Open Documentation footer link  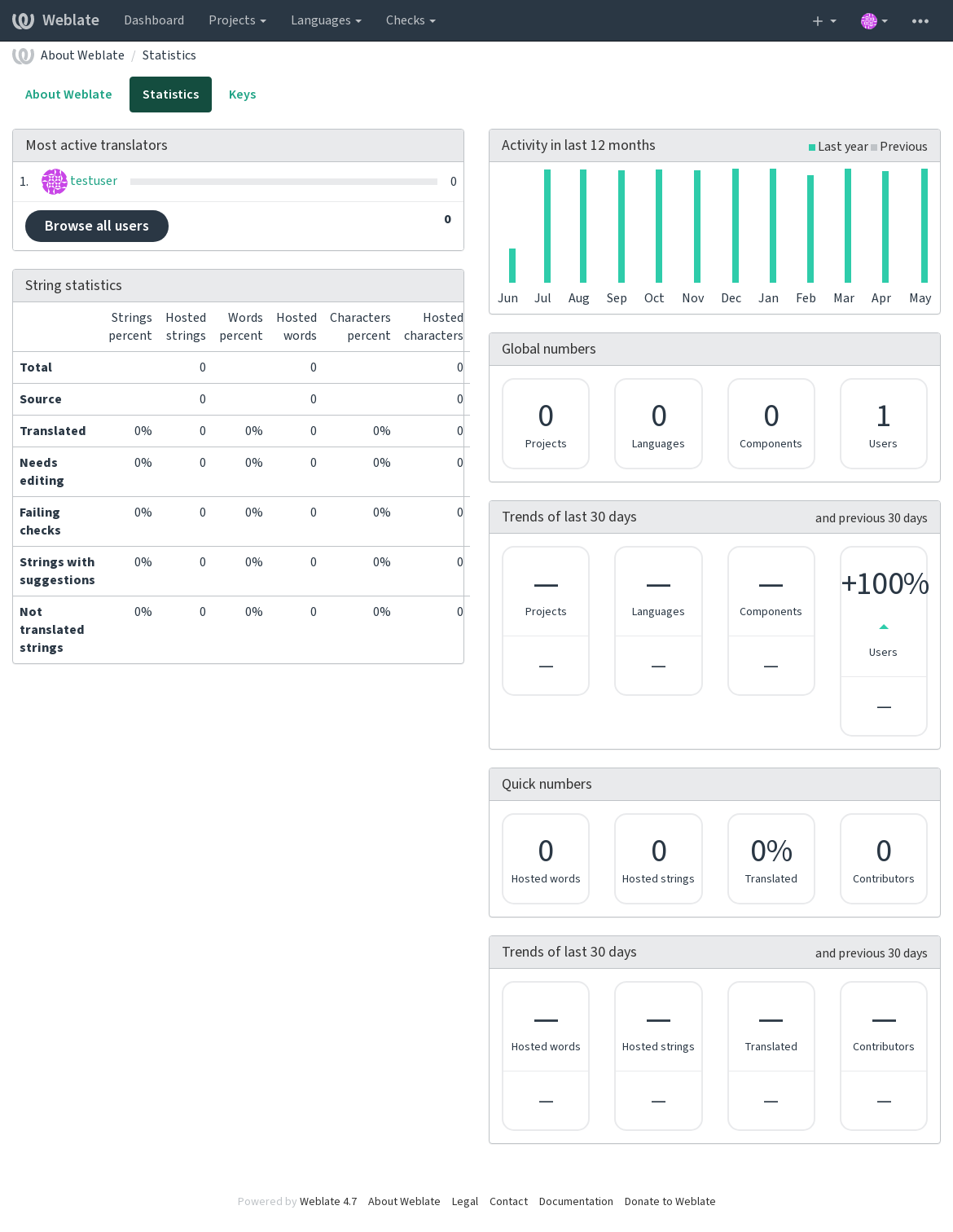[x=576, y=1201]
